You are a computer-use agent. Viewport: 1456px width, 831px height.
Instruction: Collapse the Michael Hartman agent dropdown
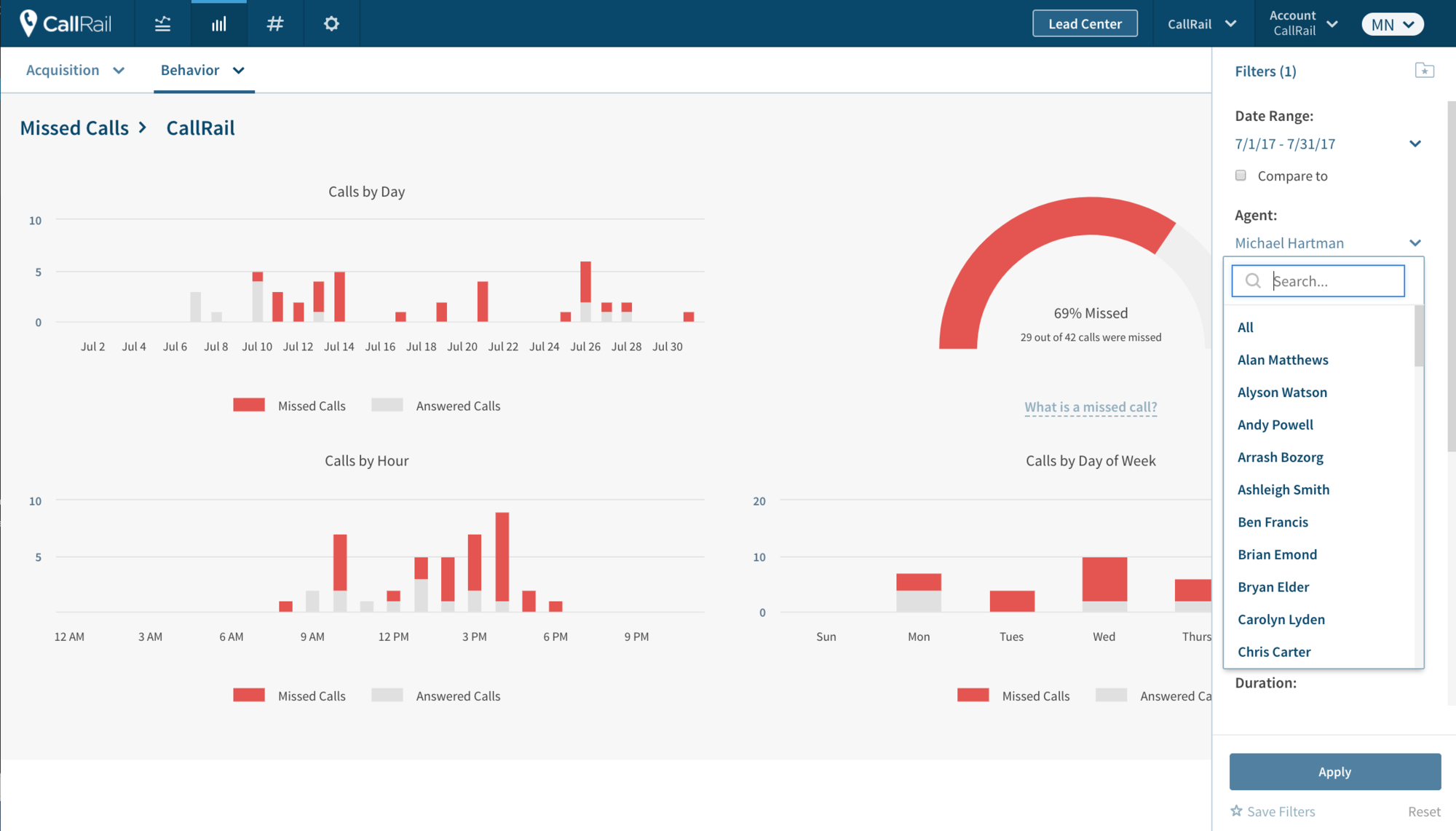coord(1415,243)
